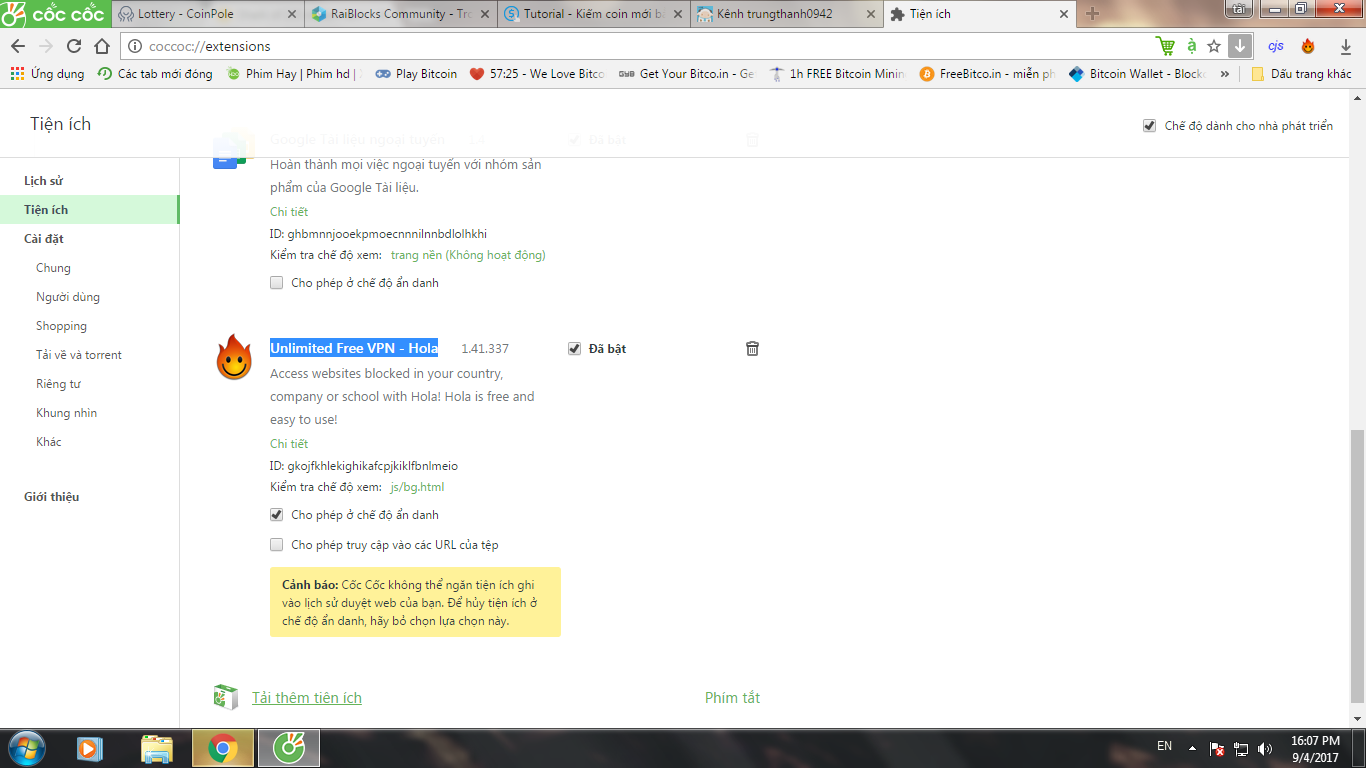Uncheck Đã bật for Unlimited Free VPN - Hola
This screenshot has height=768, width=1366.
point(574,349)
